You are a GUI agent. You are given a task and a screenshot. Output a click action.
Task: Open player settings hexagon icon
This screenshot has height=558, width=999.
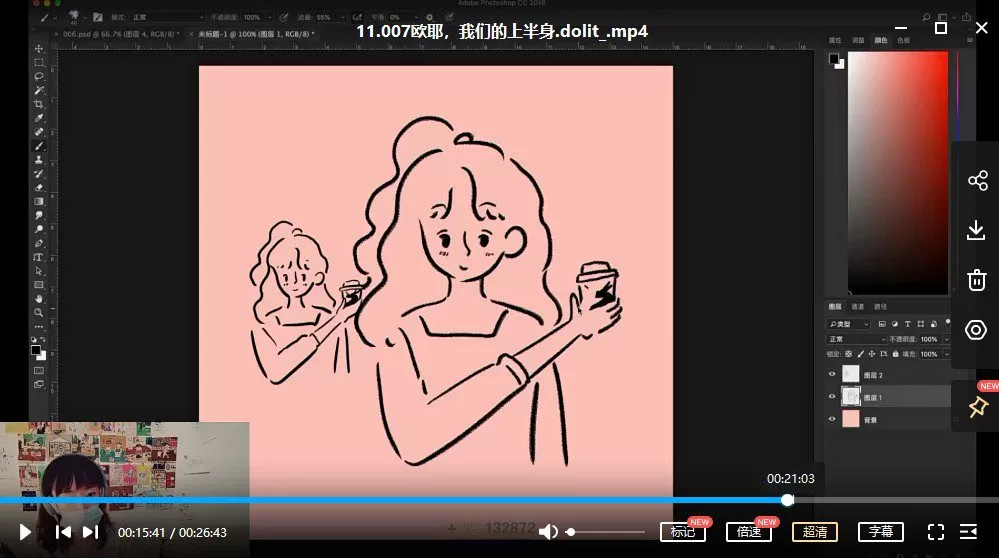[976, 330]
